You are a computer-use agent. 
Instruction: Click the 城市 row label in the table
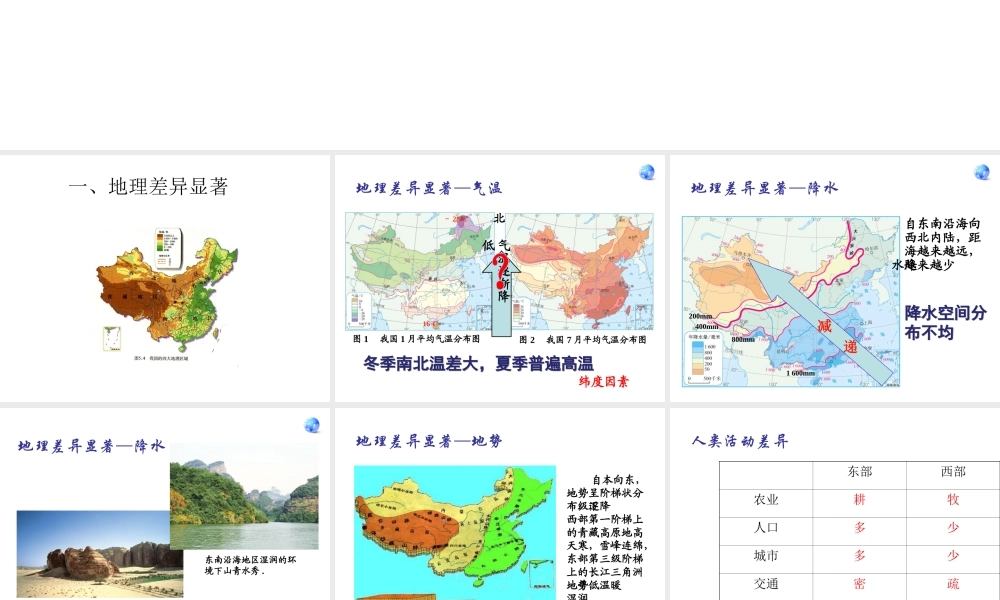[x=766, y=556]
